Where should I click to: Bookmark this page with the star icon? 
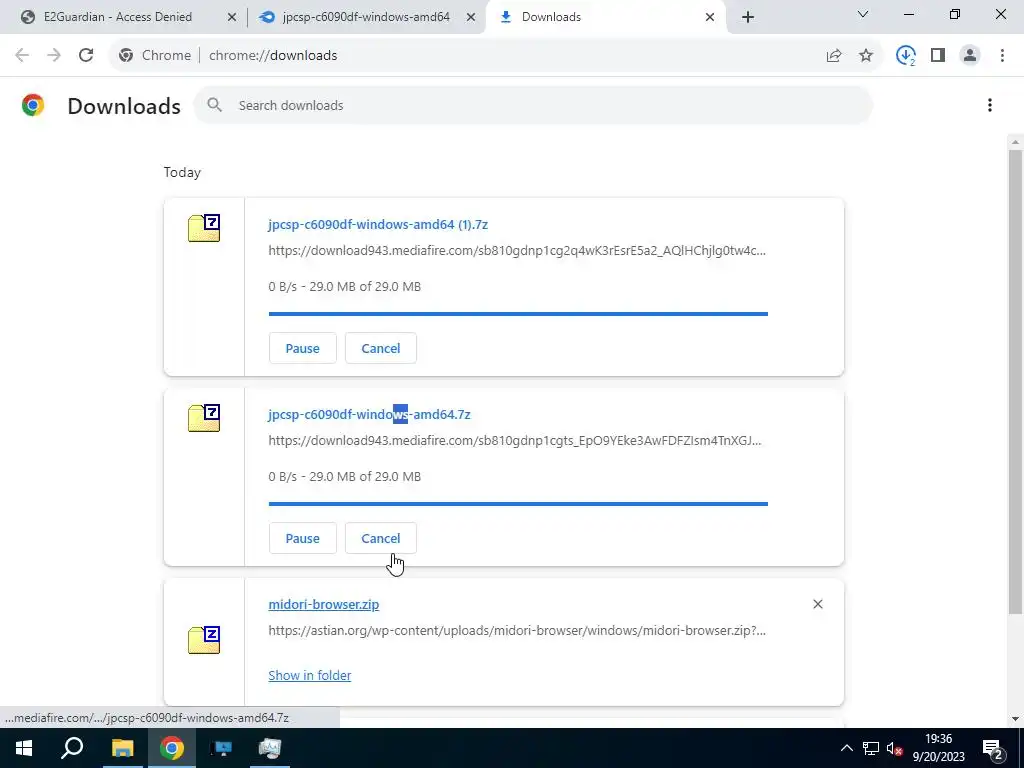(x=866, y=56)
